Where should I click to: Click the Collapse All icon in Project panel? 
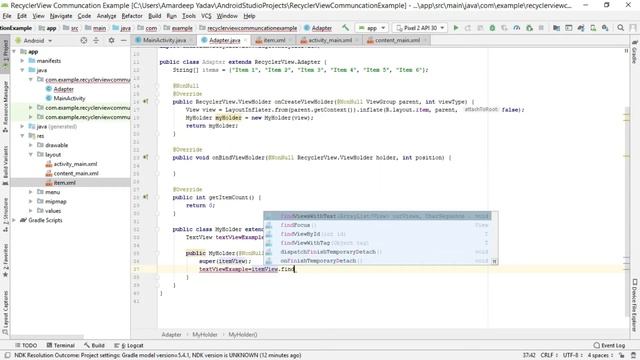coord(96,40)
